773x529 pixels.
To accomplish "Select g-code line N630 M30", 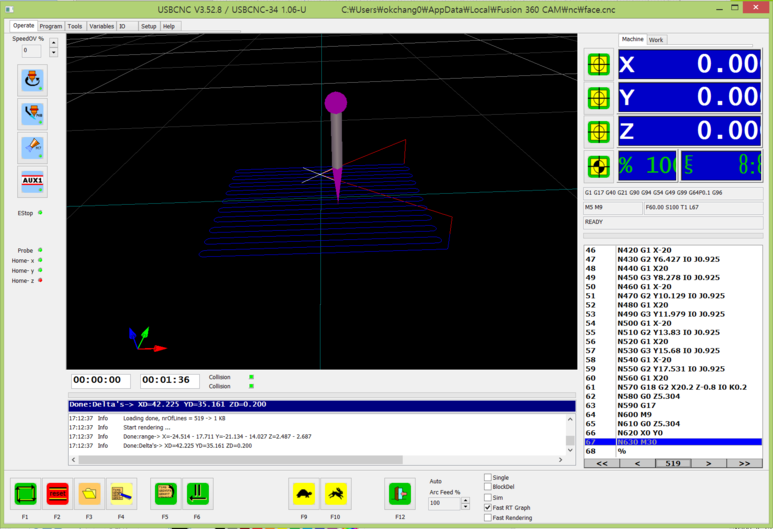I will tap(673, 442).
